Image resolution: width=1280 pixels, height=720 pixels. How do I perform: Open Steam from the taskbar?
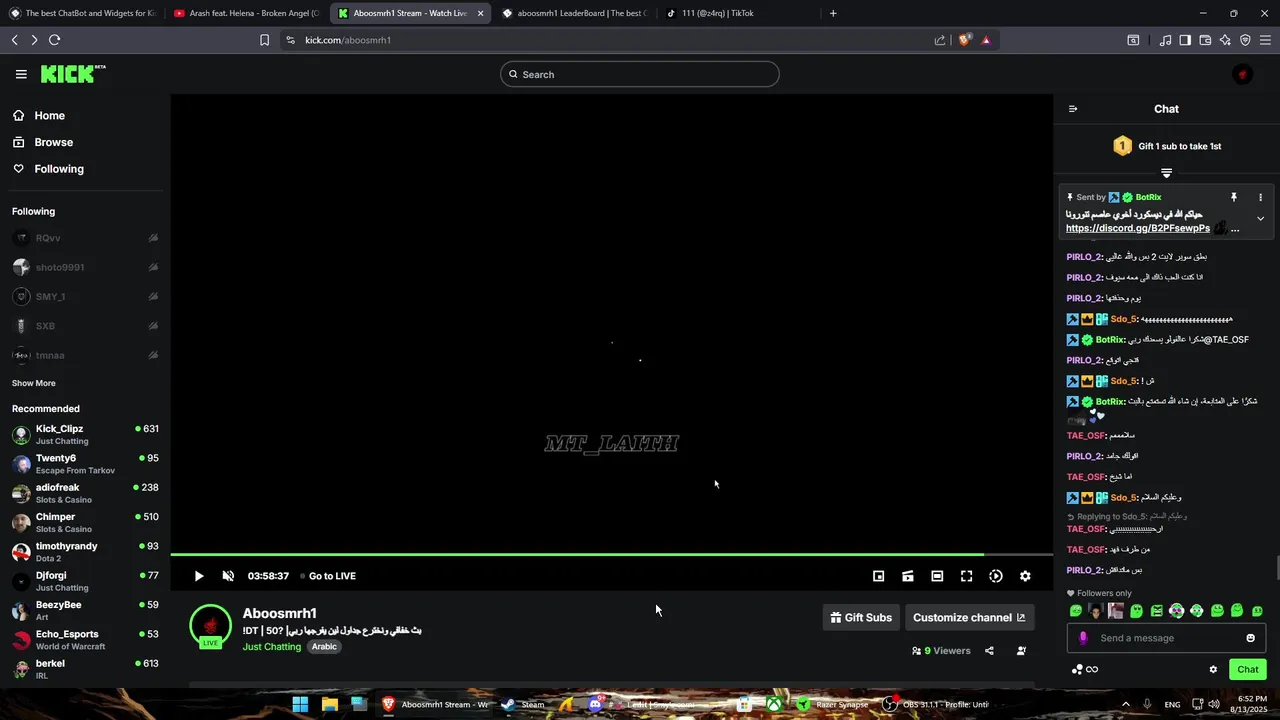(x=523, y=704)
